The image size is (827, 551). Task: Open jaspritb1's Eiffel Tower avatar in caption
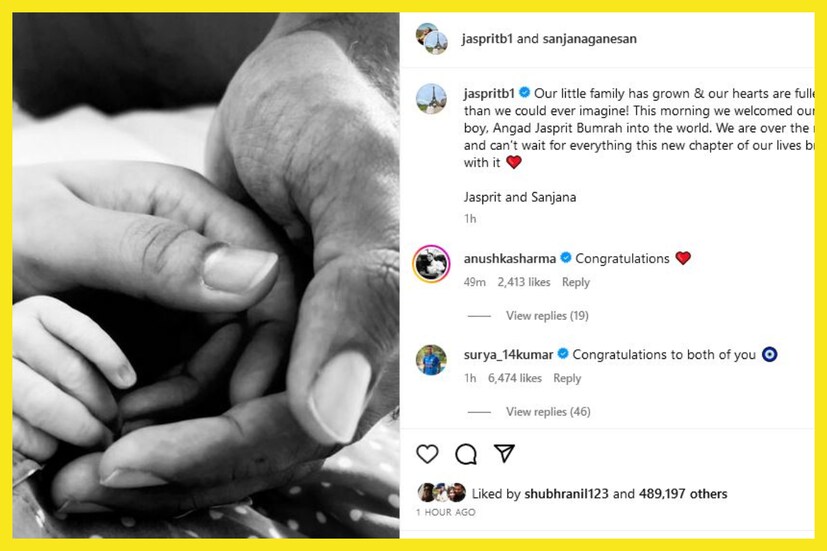point(431,99)
